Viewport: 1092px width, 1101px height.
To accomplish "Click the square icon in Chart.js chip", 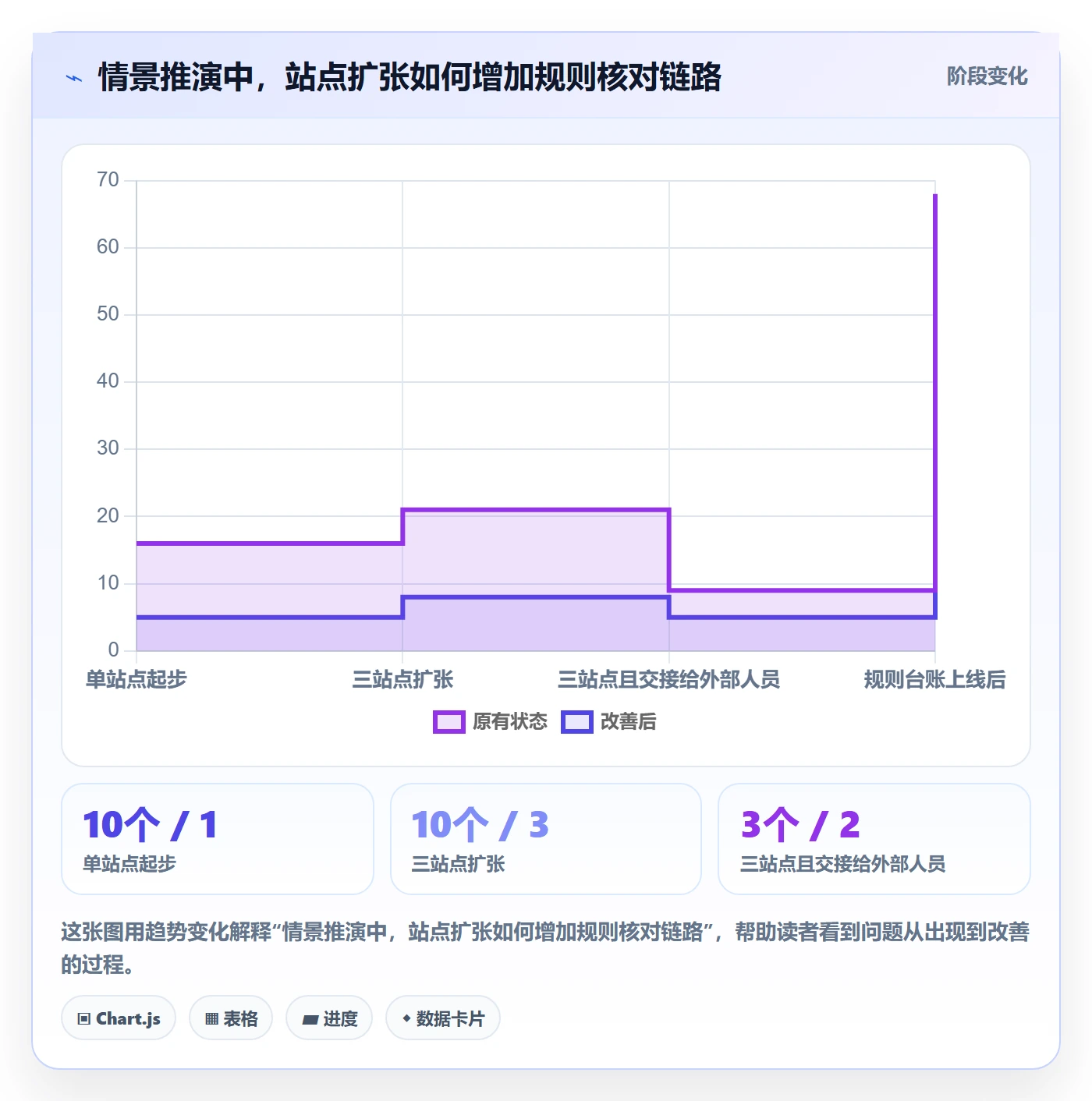I will 84,1019.
